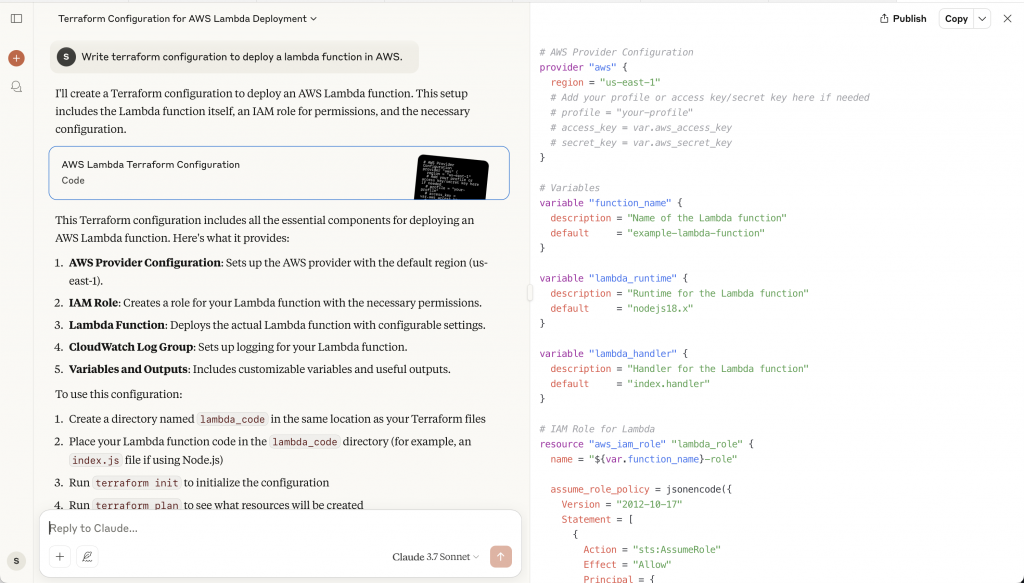Click the bold "Lambda Function" list item
The image size is (1024, 583).
117,325
